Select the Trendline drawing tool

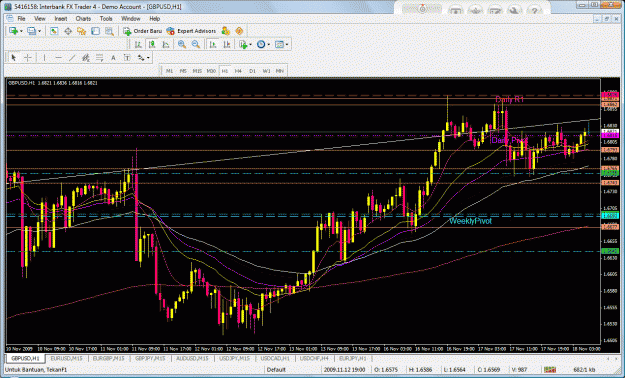[x=72, y=58]
